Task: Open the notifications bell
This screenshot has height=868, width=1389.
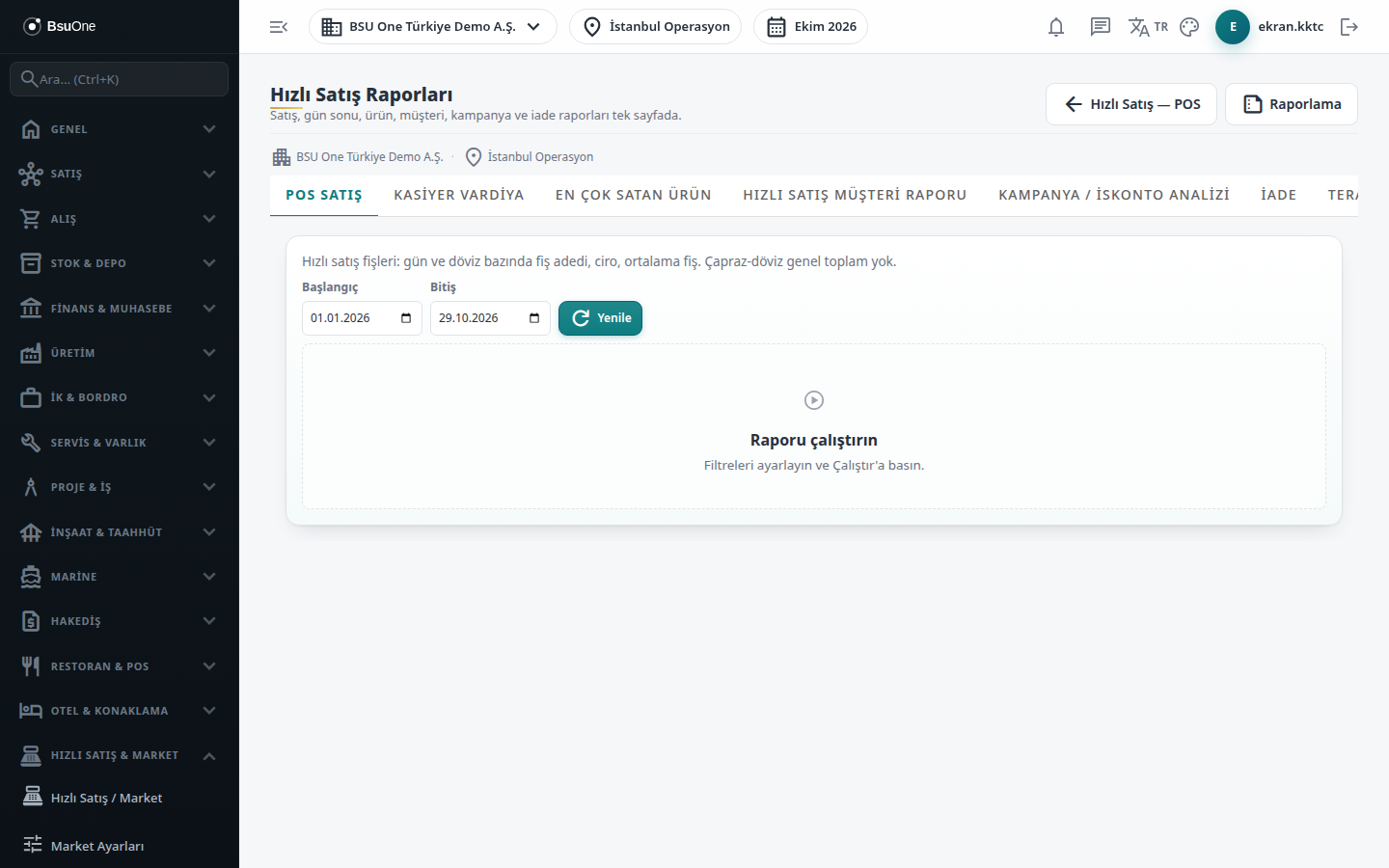Action: point(1056,27)
